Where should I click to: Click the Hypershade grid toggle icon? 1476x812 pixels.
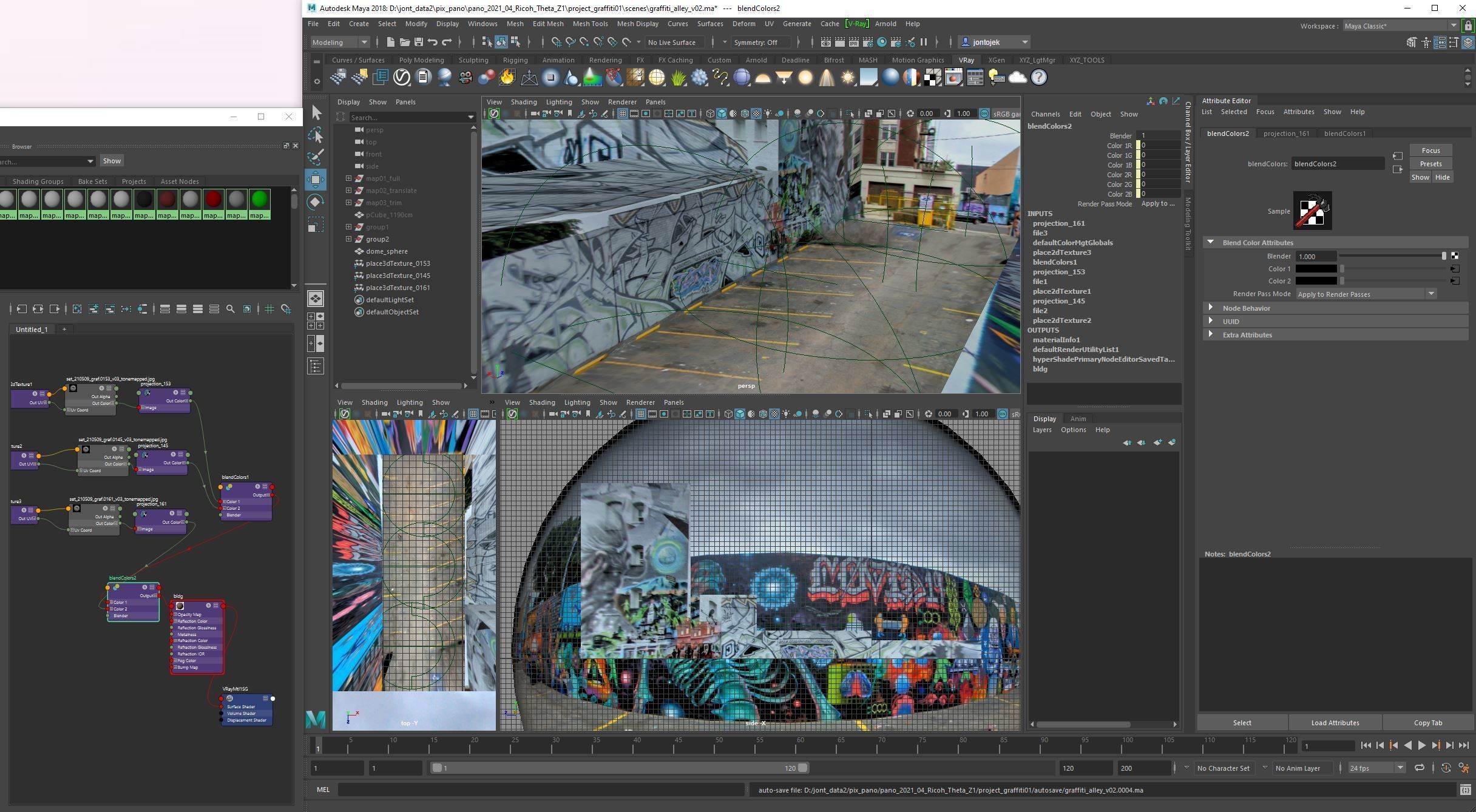click(269, 309)
